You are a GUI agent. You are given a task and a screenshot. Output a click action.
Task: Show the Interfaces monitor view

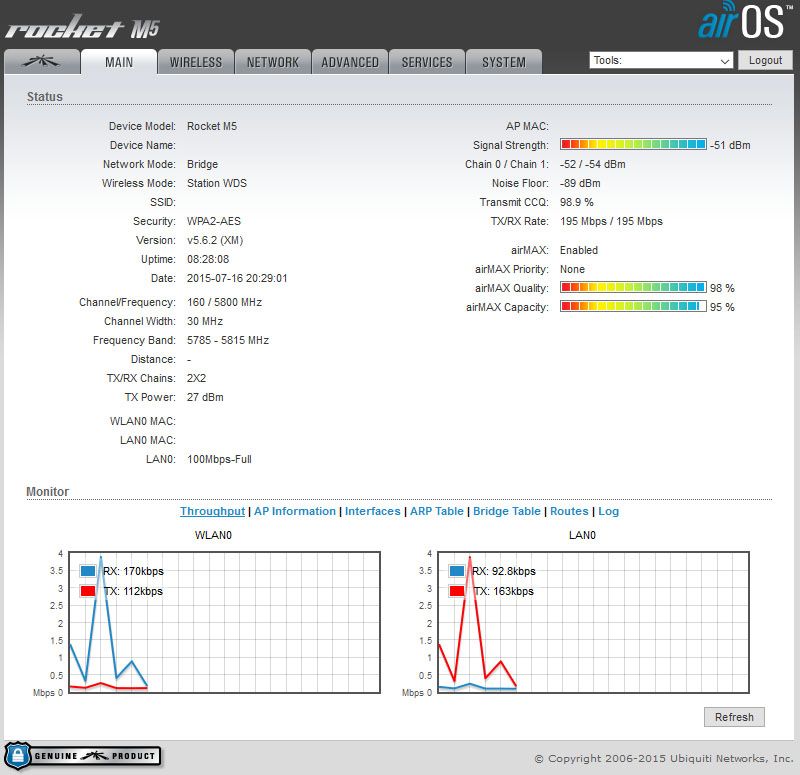pyautogui.click(x=372, y=511)
